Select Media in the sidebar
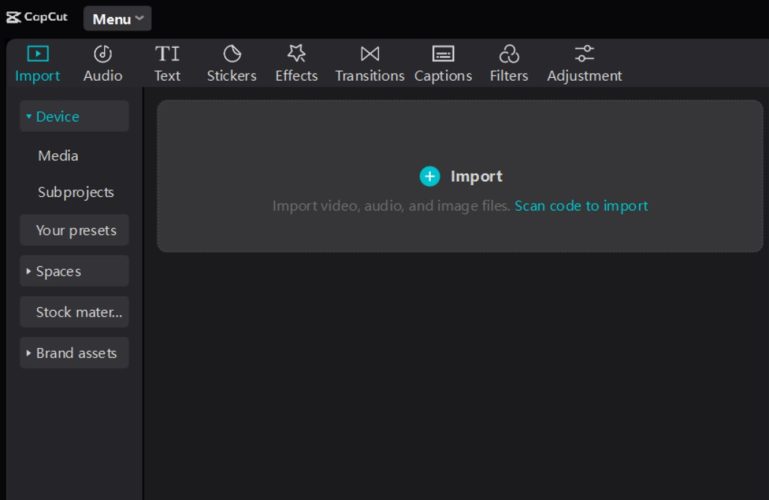The height and width of the screenshot is (500, 769). point(58,156)
